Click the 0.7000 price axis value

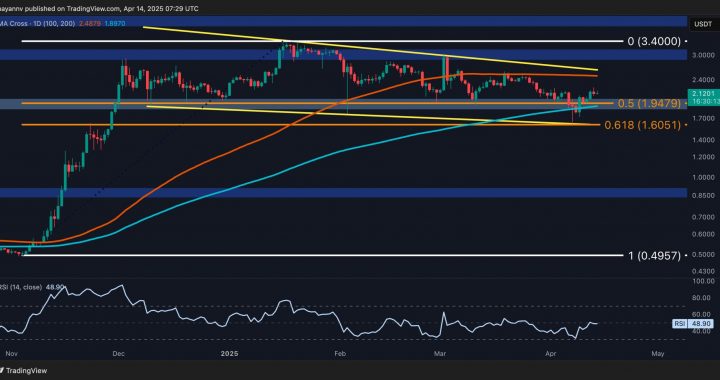702,217
